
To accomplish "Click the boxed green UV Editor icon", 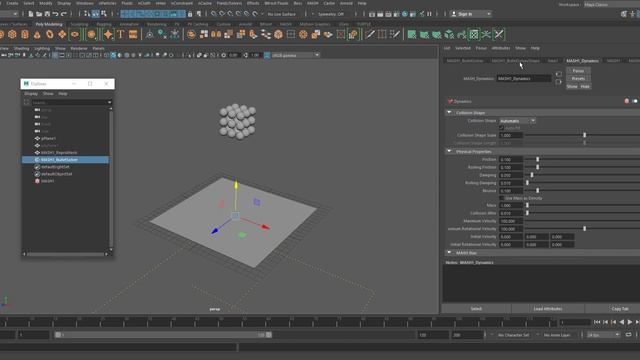I will tap(473, 34).
